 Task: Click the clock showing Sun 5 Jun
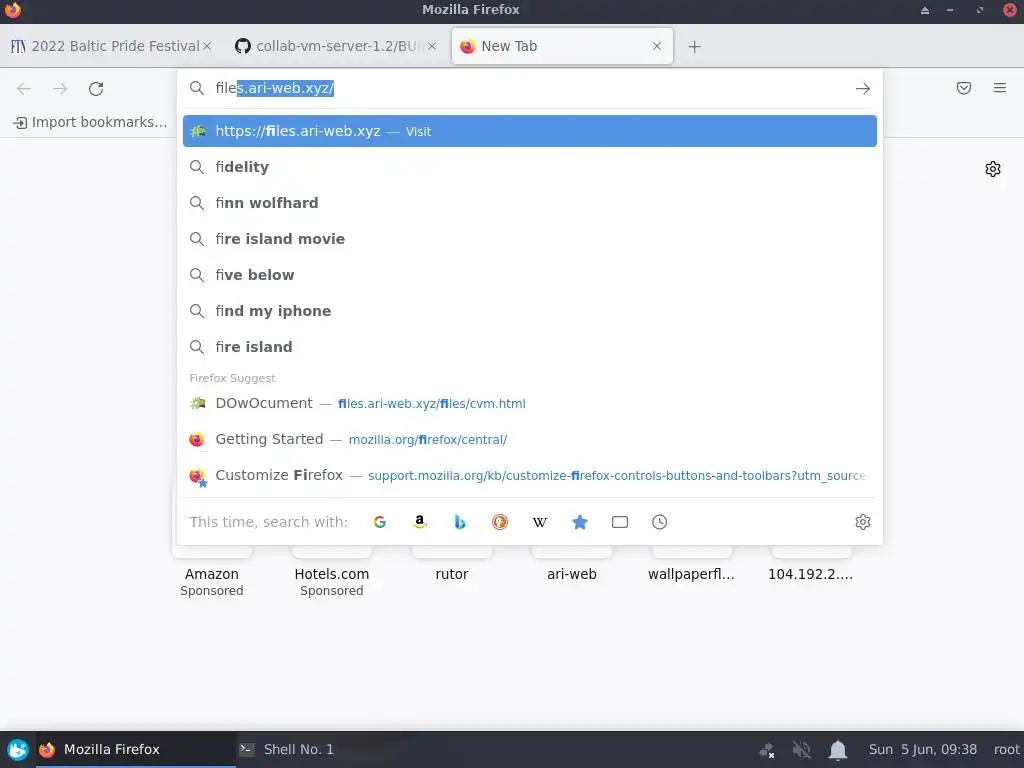[x=923, y=749]
